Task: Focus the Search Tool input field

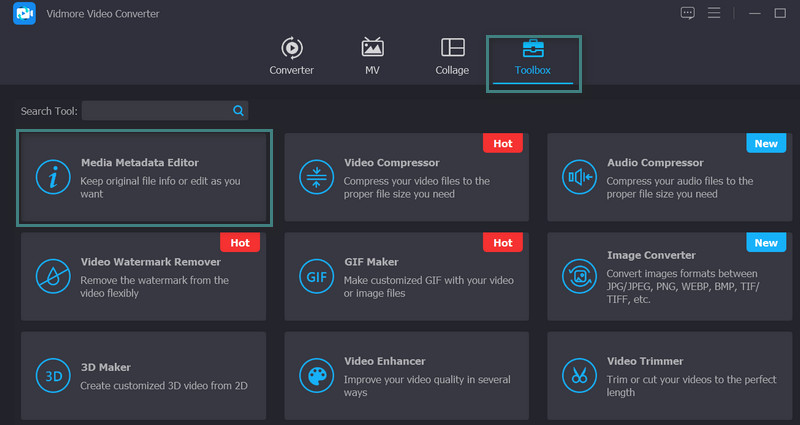Action: pos(157,111)
